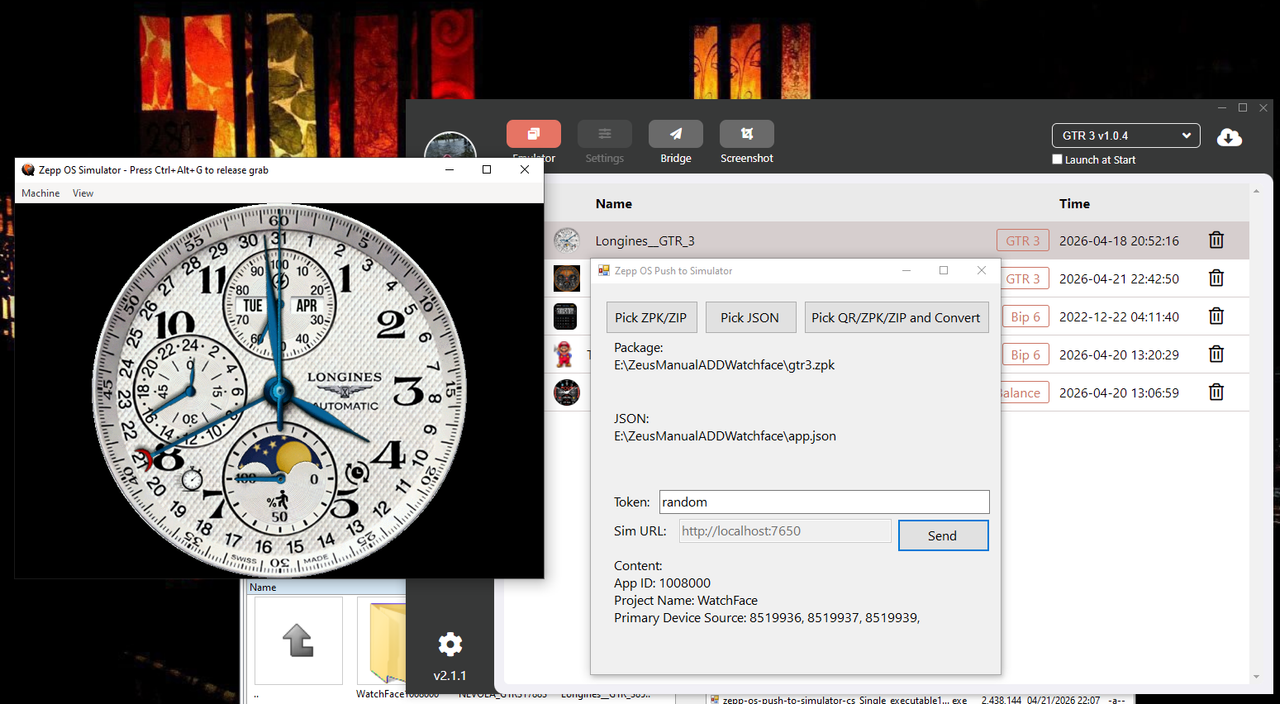
Task: Toggle Launch at Start checkbox
Action: click(1058, 160)
